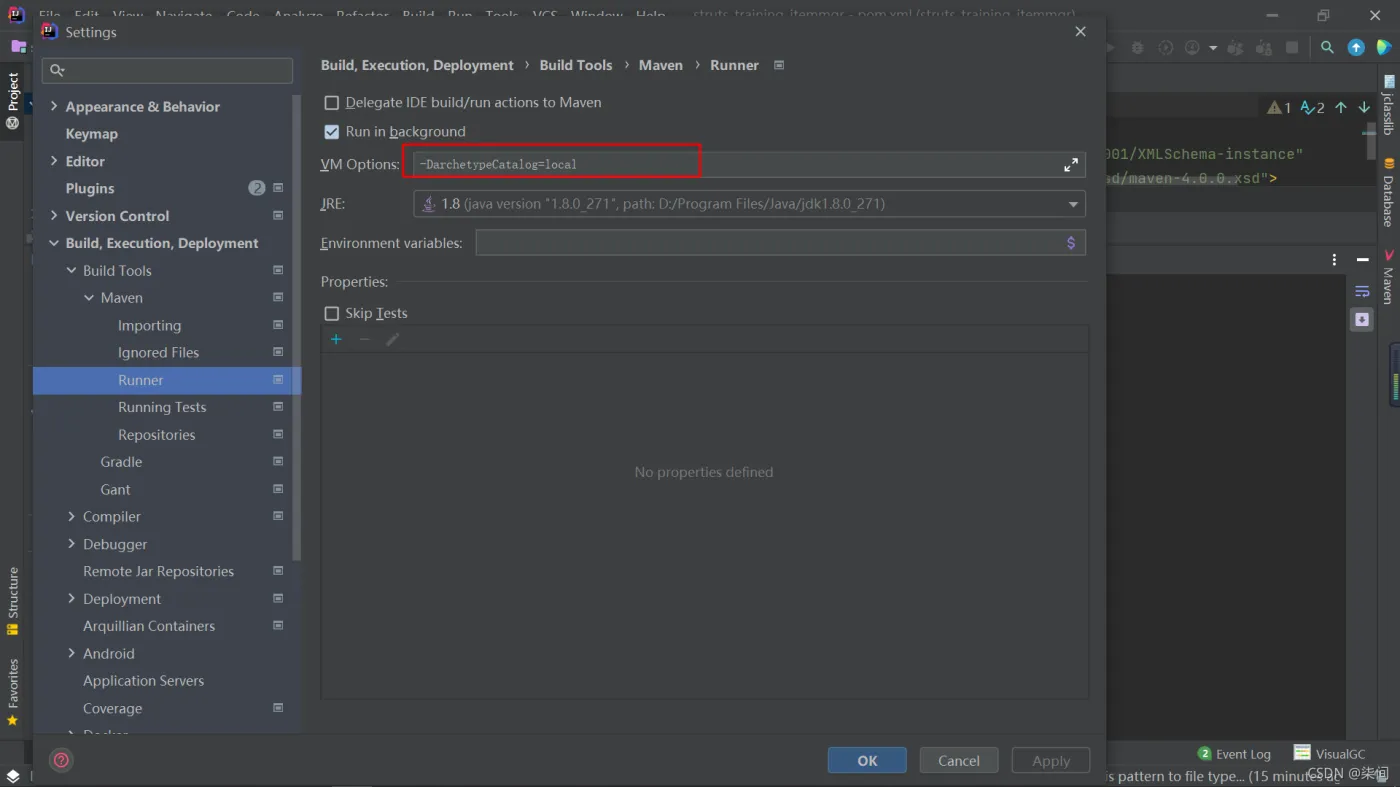Click the help question mark icon in Settings
Viewport: 1400px width, 787px height.
61,760
